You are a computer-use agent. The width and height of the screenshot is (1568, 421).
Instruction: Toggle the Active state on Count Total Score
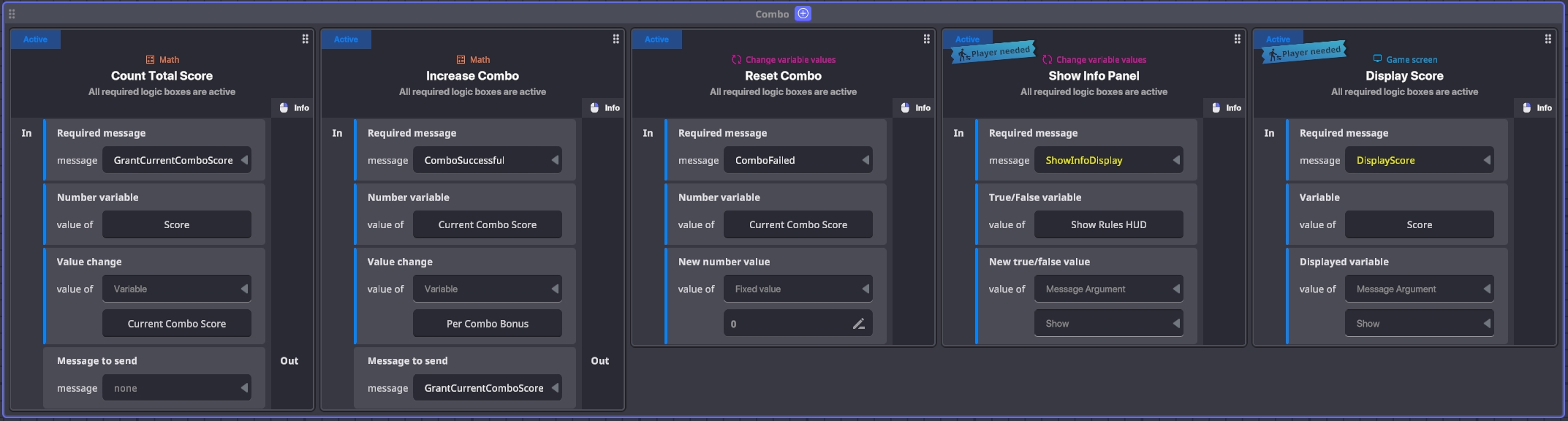tap(35, 39)
